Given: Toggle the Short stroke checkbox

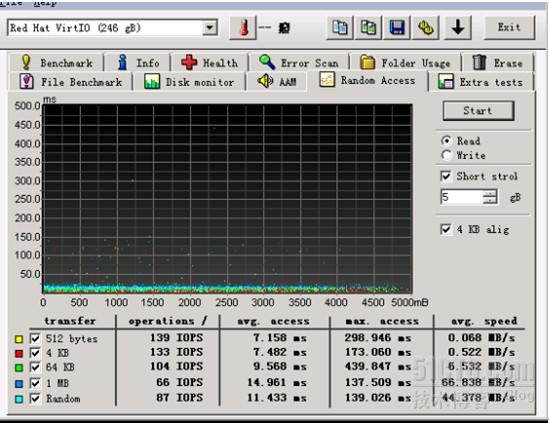Looking at the screenshot, I should (x=446, y=176).
